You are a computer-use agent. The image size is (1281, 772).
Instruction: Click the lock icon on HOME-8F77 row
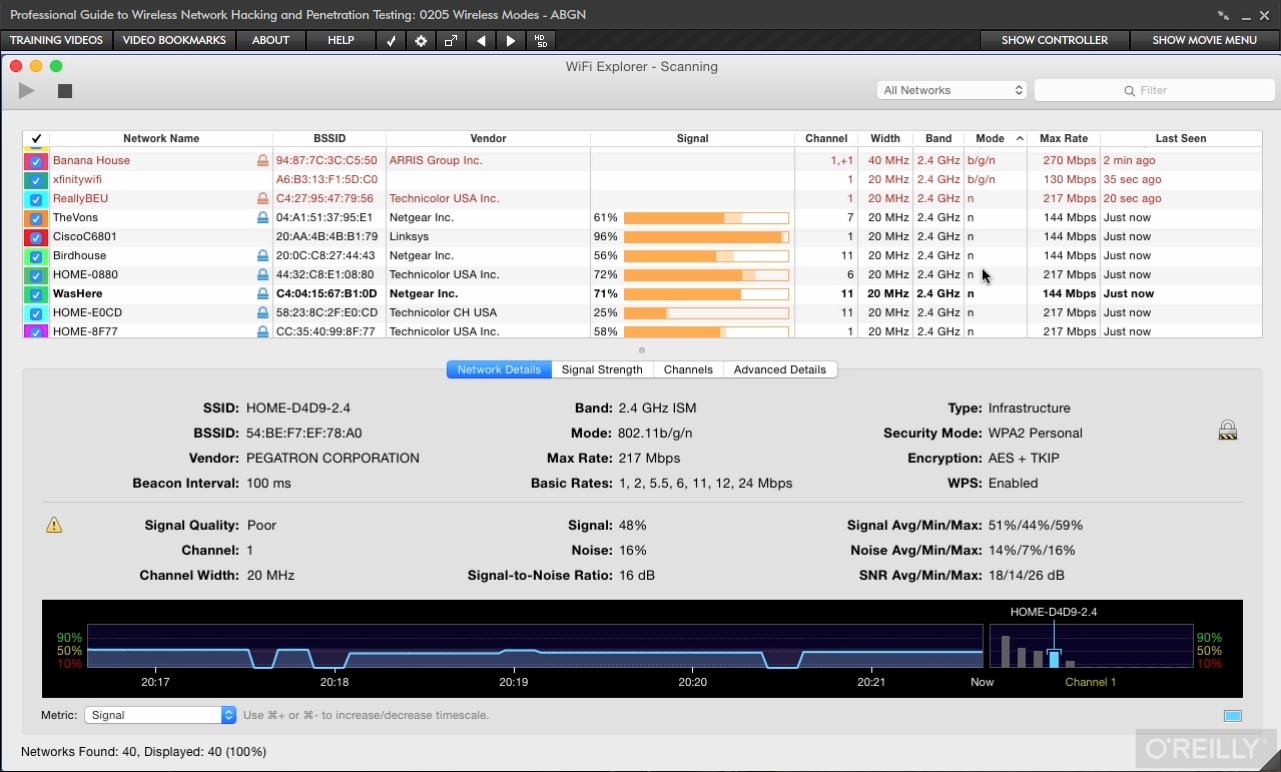coord(263,331)
